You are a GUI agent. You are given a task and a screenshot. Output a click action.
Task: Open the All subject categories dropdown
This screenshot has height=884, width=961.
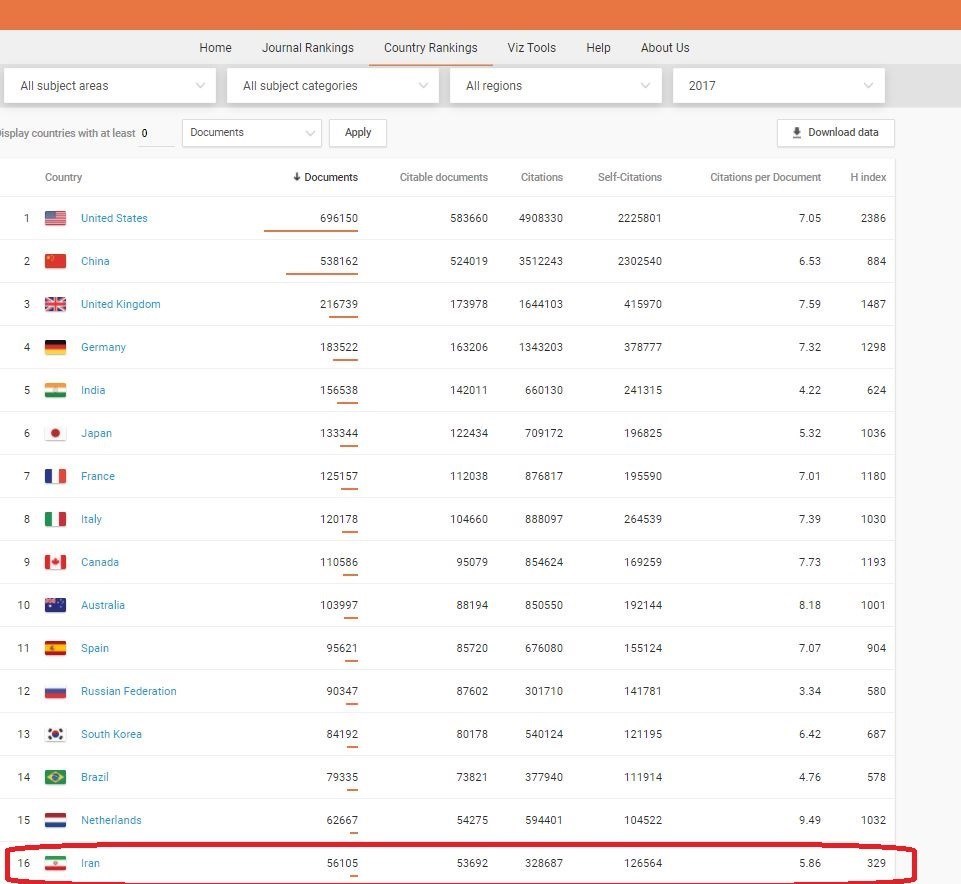332,86
